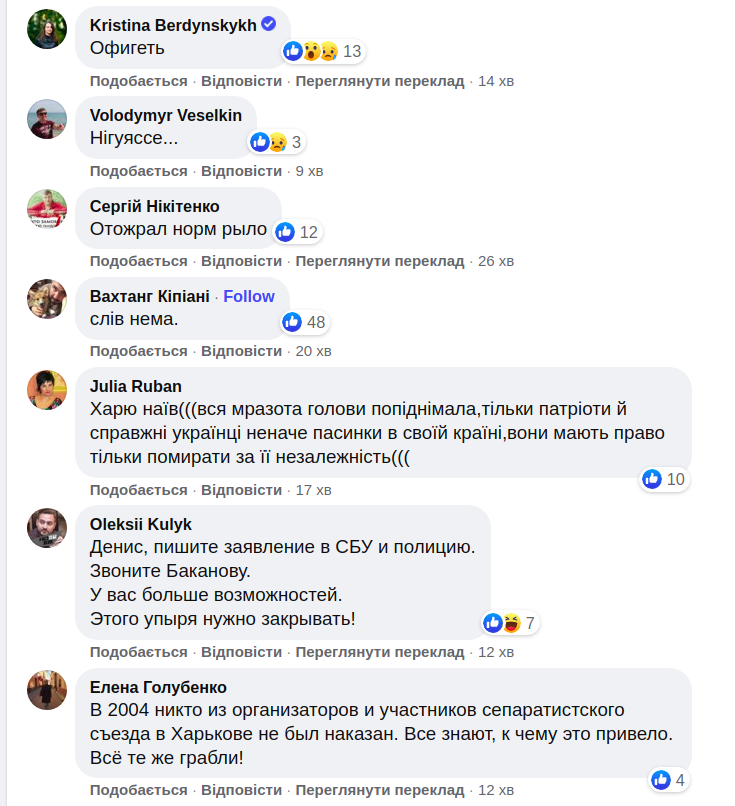This screenshot has height=806, width=735.
Task: Reply to Julia Ruban's comment
Action: click(x=241, y=490)
